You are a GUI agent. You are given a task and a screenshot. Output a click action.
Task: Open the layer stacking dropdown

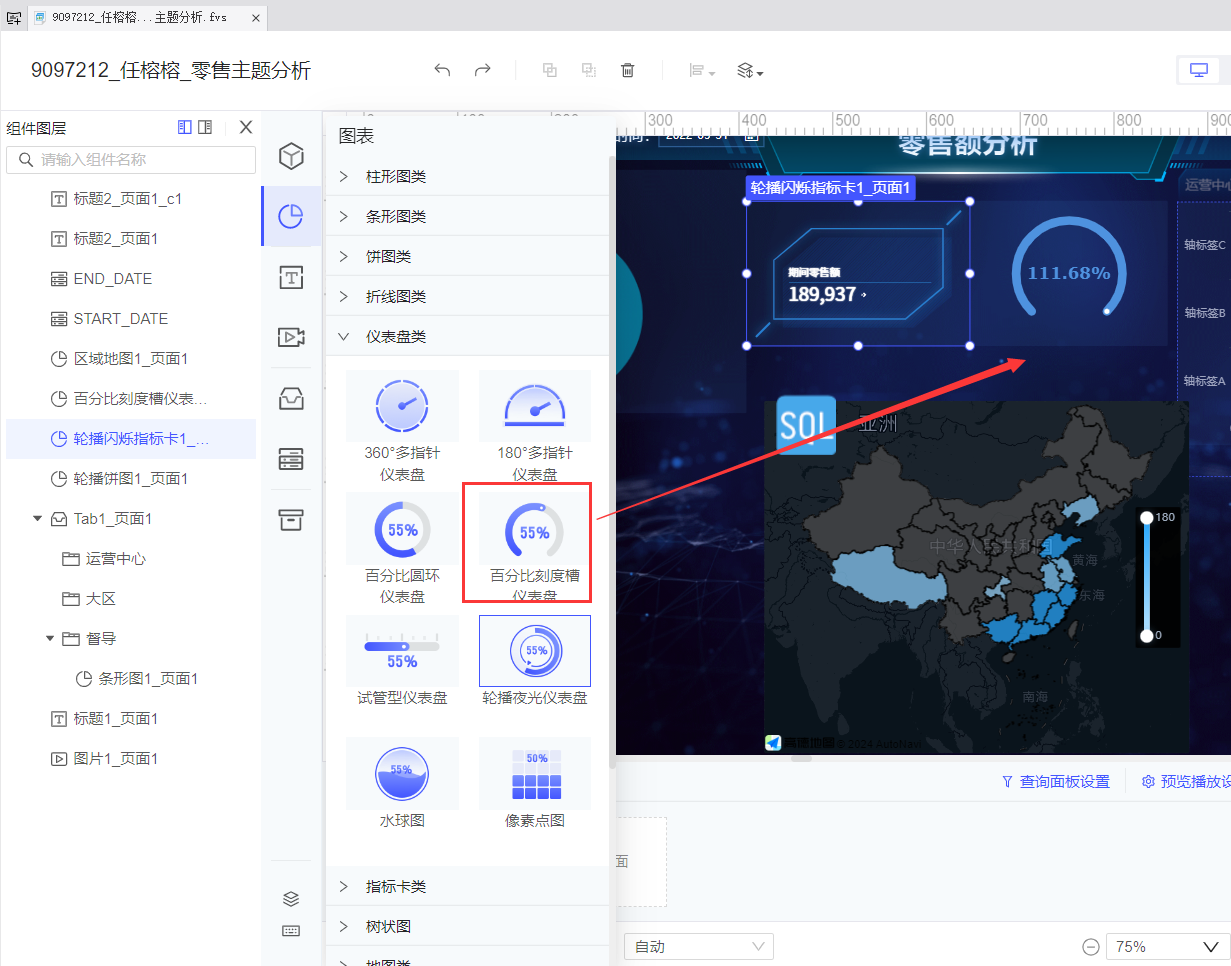point(750,71)
